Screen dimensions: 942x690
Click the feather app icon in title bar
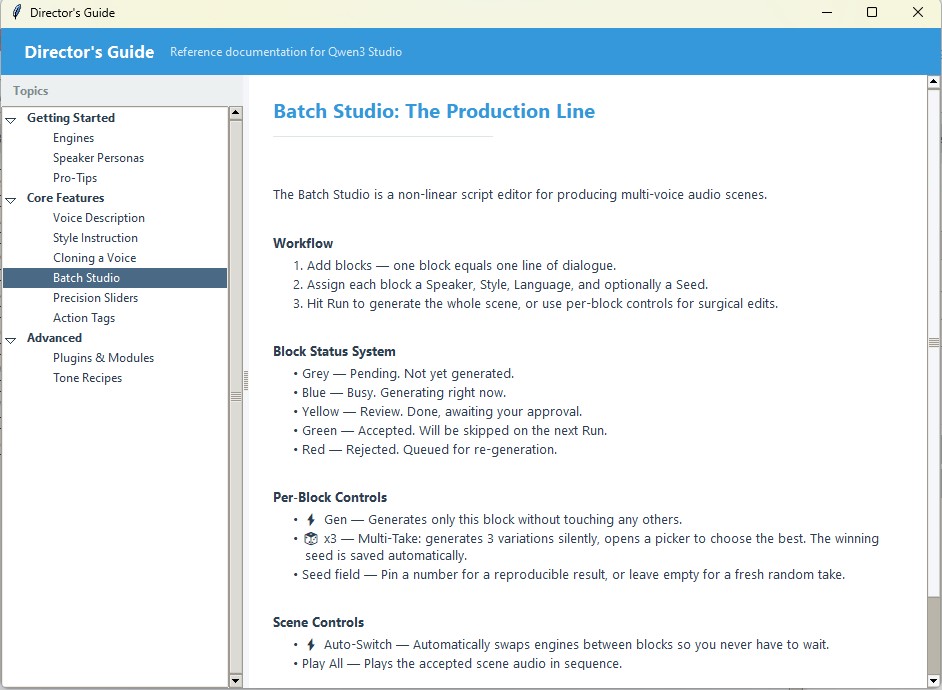coord(16,13)
